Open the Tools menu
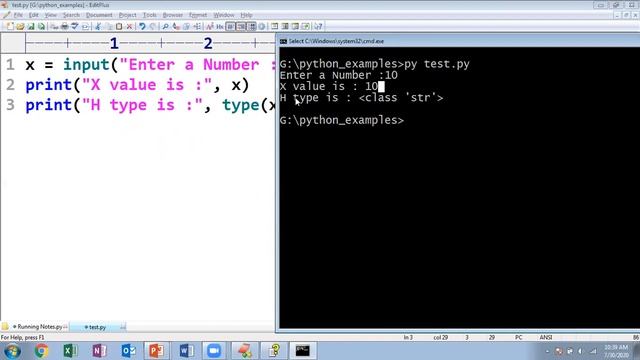 (x=149, y=15)
